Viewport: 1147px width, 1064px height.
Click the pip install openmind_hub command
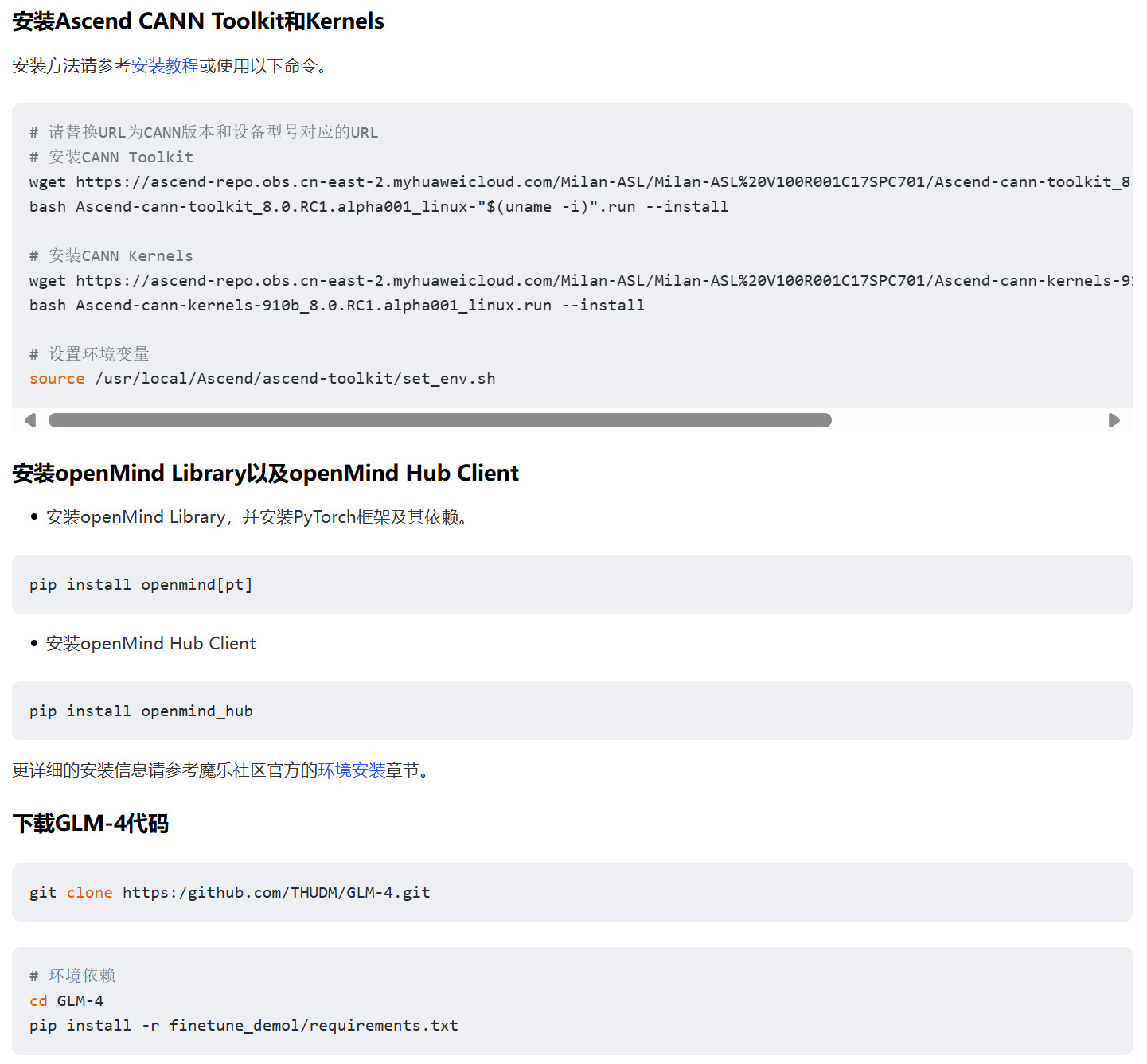point(141,711)
